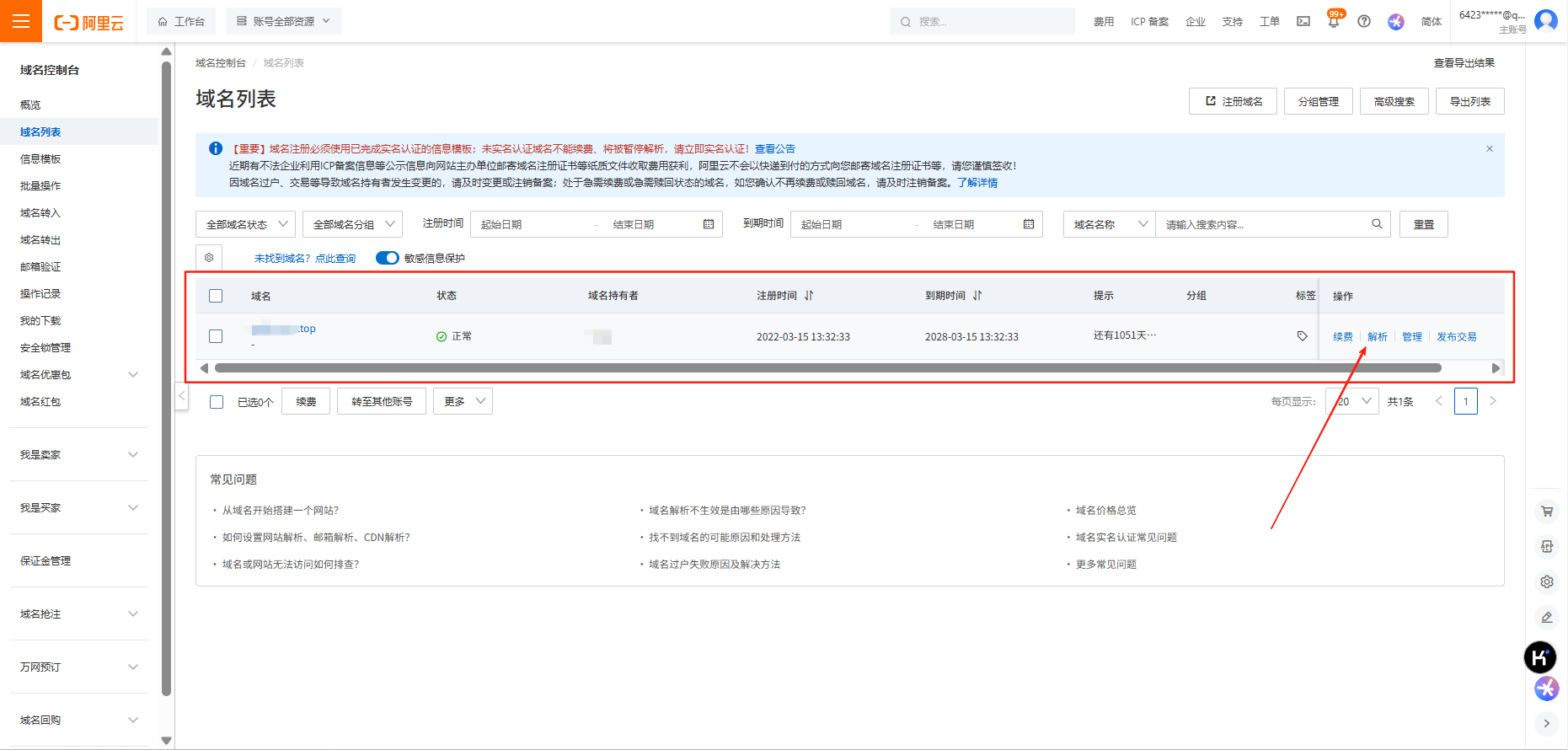Open the 全部域名状态 dropdown
Image resolution: width=1568 pixels, height=750 pixels.
(x=245, y=224)
